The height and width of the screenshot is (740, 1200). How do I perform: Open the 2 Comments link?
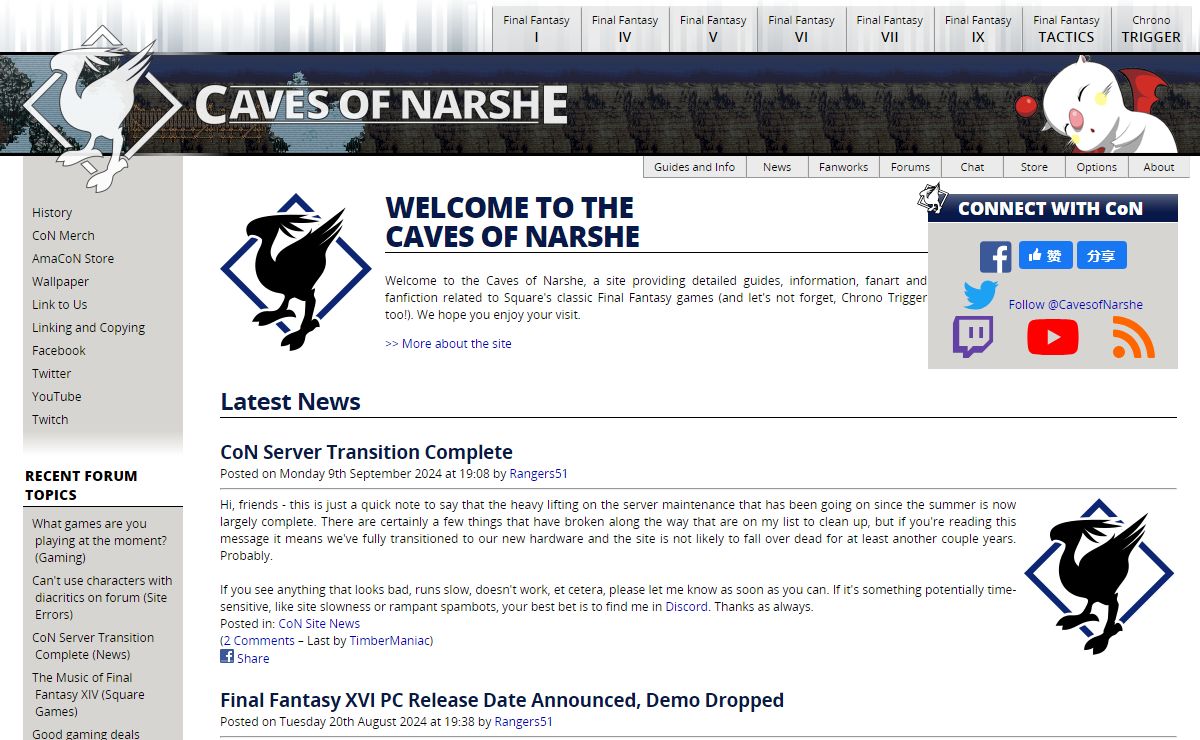click(x=259, y=640)
